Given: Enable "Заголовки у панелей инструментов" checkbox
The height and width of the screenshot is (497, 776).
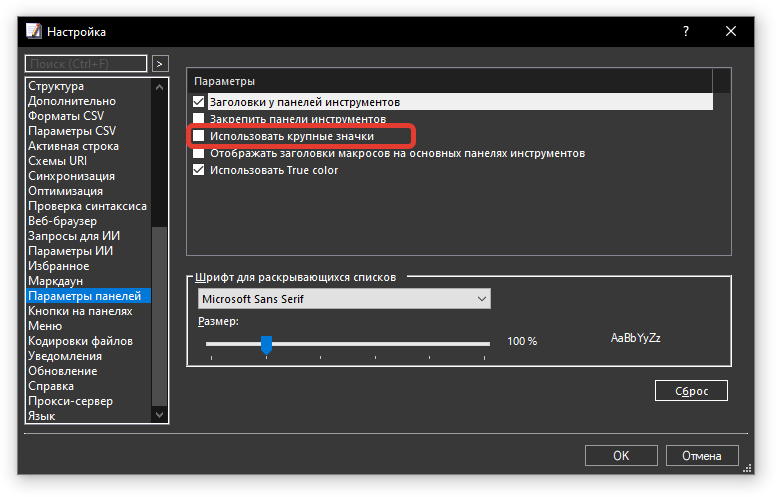Looking at the screenshot, I should (x=198, y=102).
